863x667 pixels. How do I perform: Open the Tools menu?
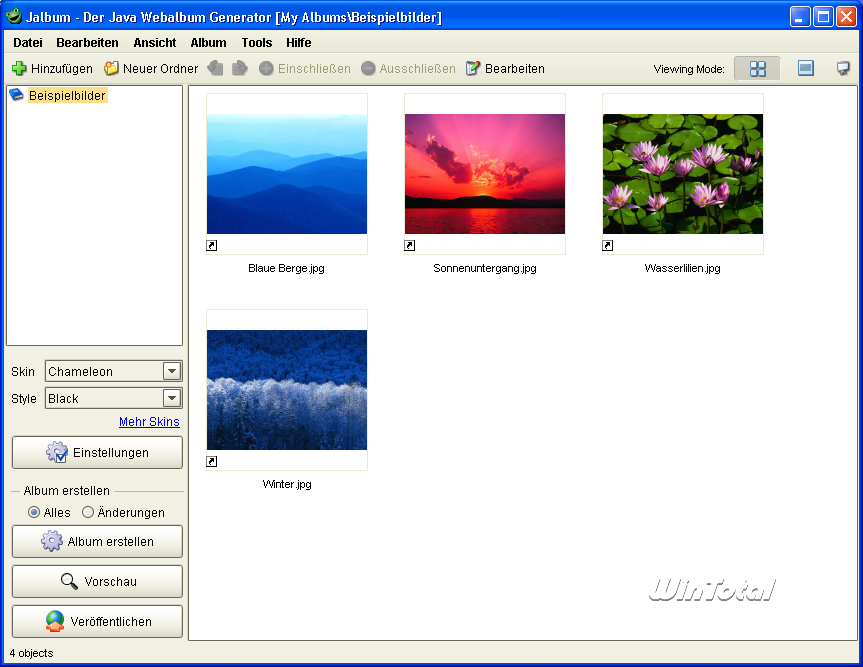[256, 43]
